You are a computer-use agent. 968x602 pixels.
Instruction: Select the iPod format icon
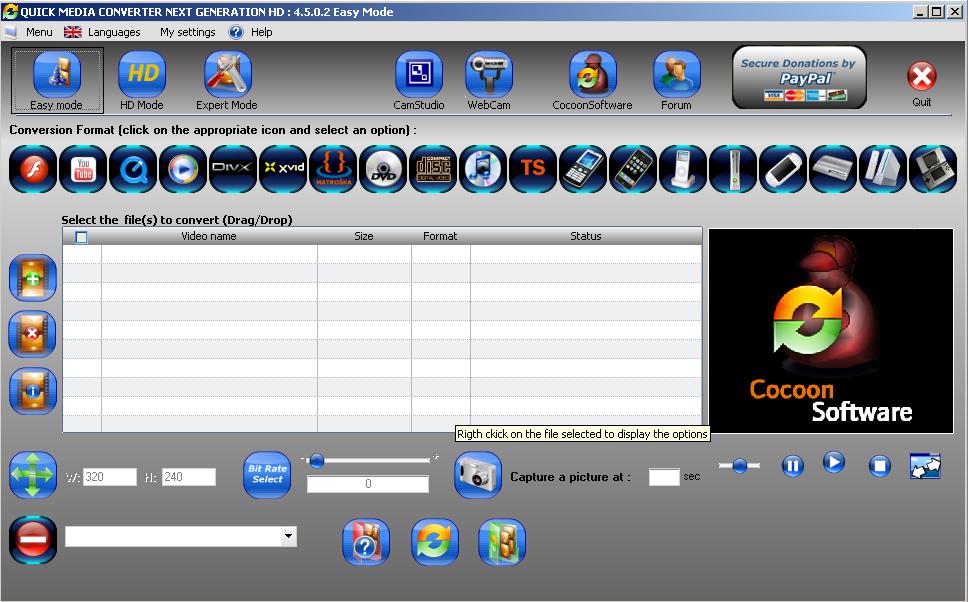(683, 169)
